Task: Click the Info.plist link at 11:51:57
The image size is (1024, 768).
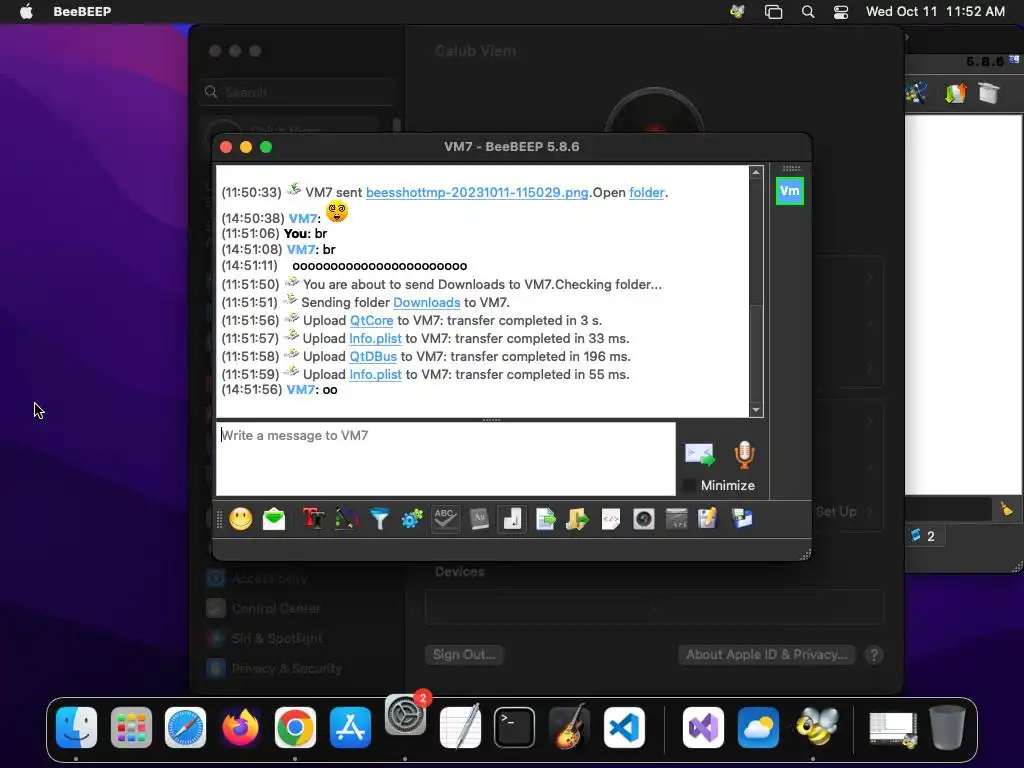Action: (x=376, y=339)
